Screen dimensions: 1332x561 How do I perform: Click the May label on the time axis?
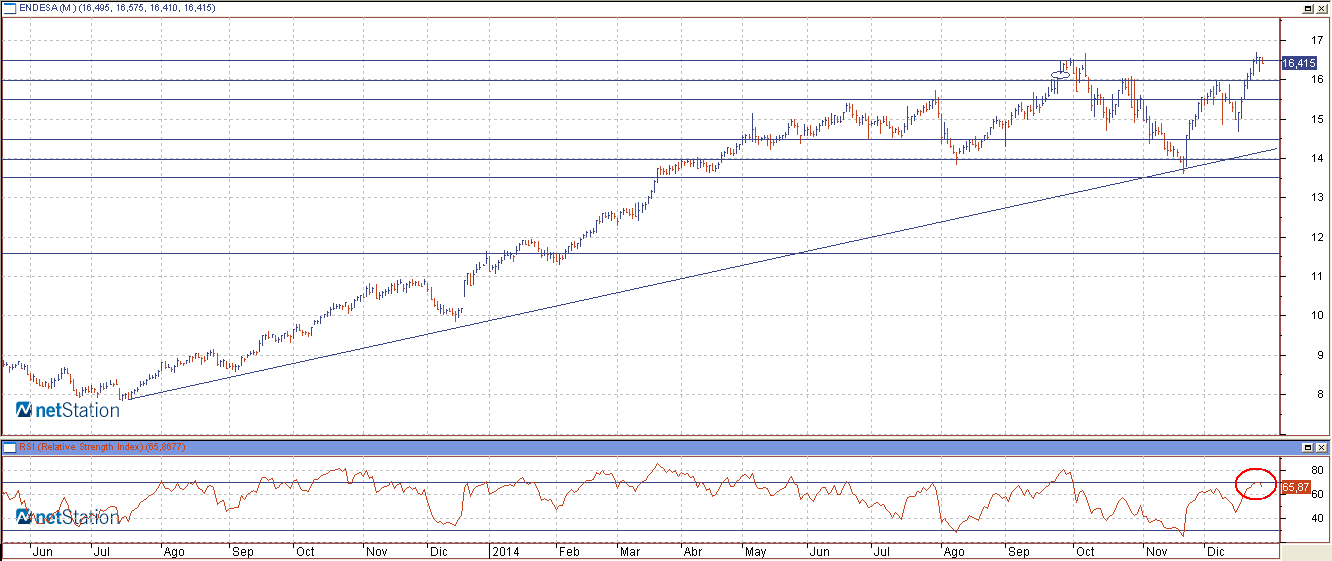756,551
